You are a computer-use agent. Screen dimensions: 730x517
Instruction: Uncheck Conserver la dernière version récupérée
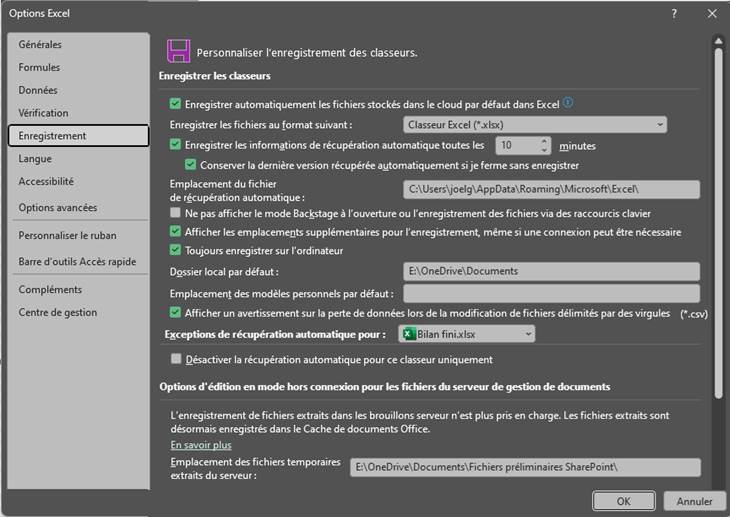point(190,164)
